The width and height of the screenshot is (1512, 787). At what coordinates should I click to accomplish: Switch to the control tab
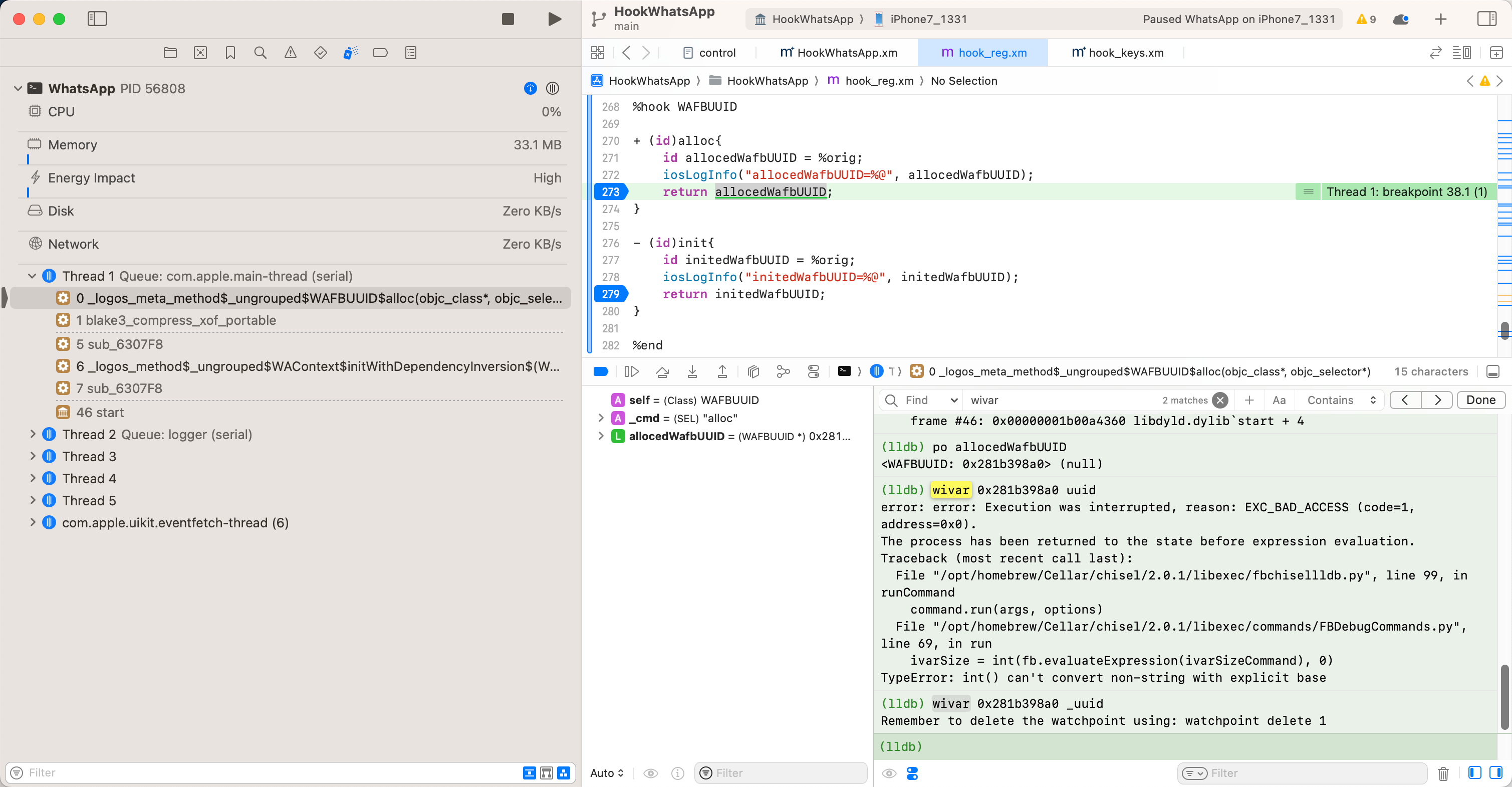pyautogui.click(x=709, y=53)
